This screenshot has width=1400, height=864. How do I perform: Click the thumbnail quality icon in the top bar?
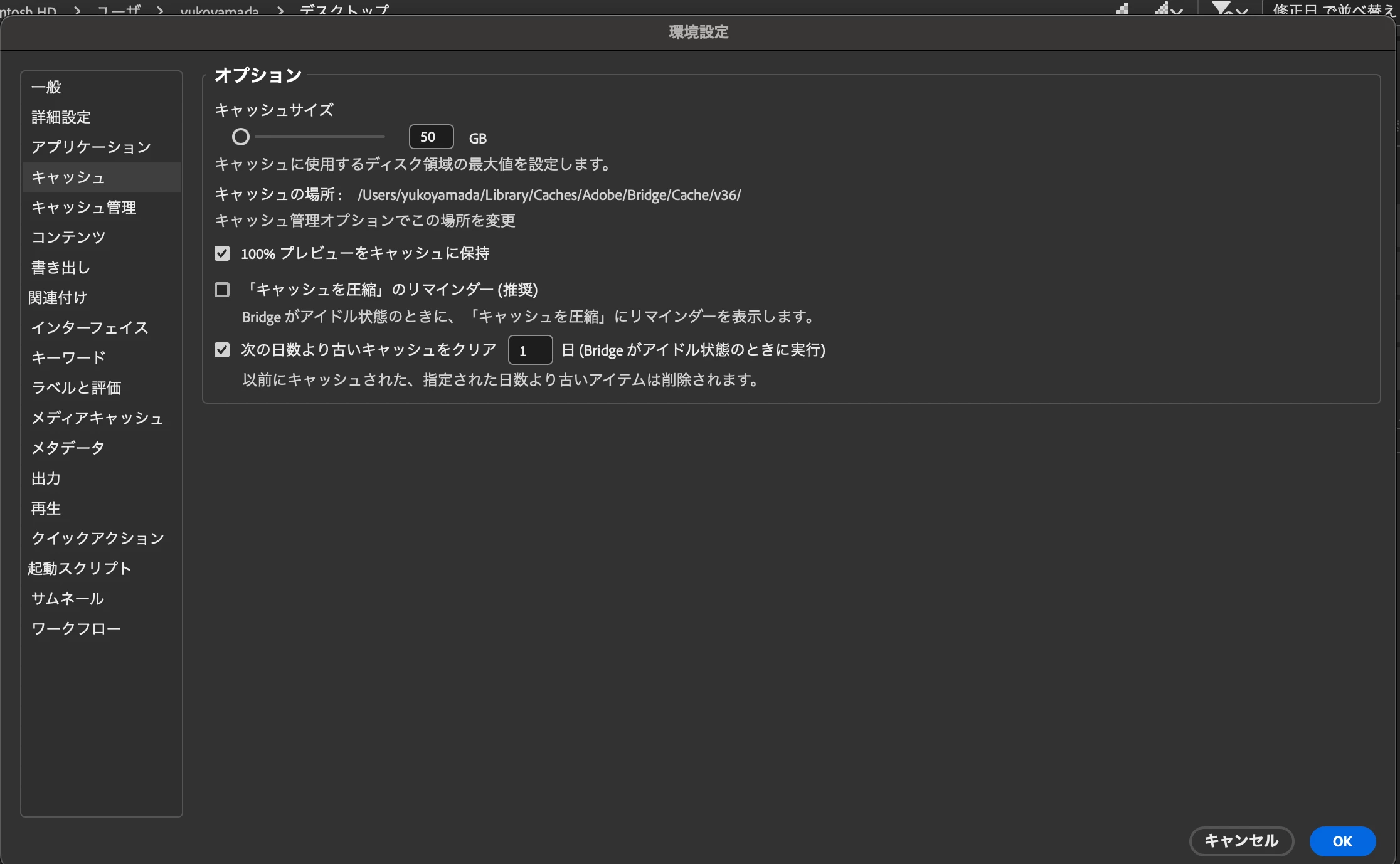pos(1121,9)
